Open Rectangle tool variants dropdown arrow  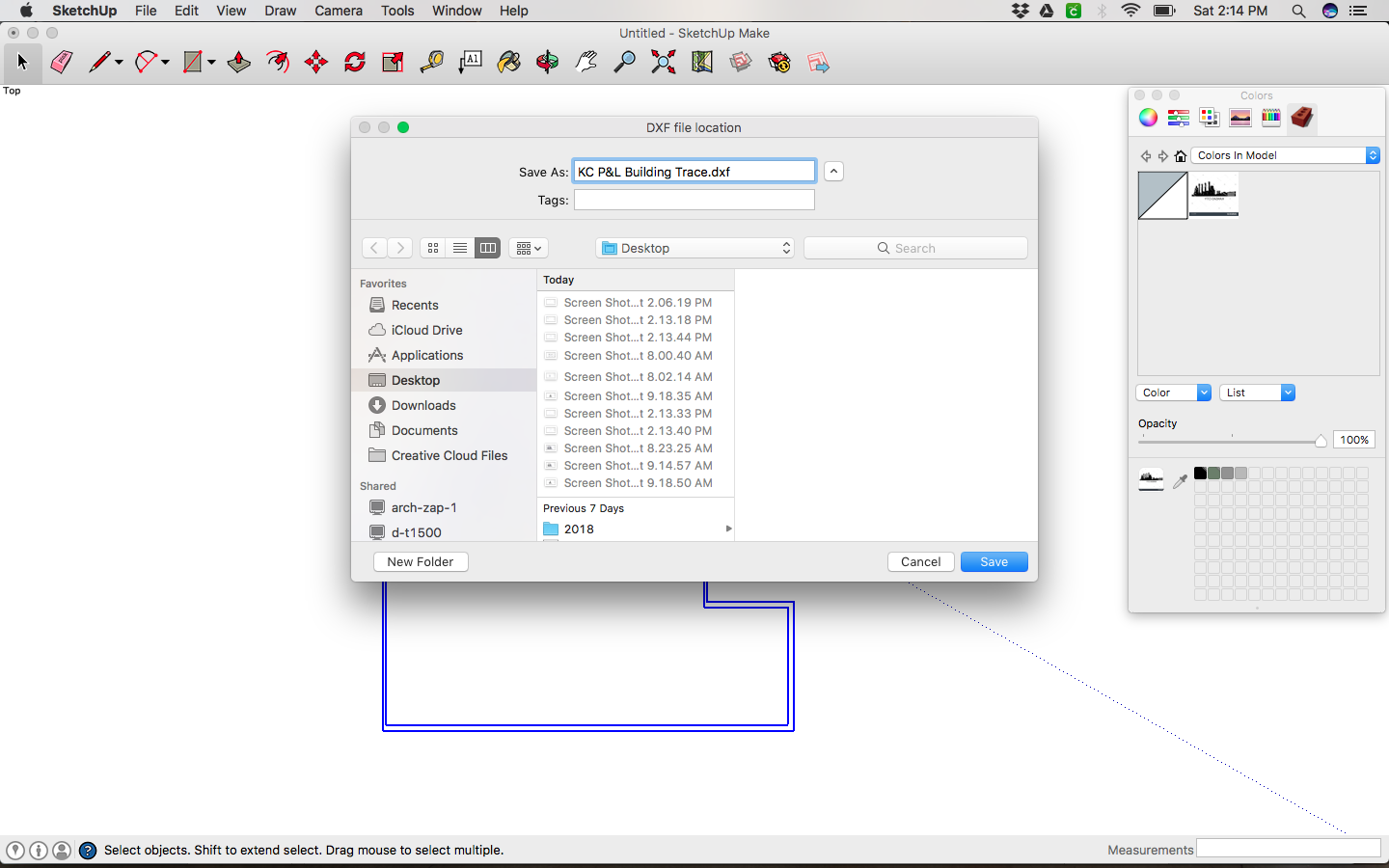pyautogui.click(x=211, y=63)
